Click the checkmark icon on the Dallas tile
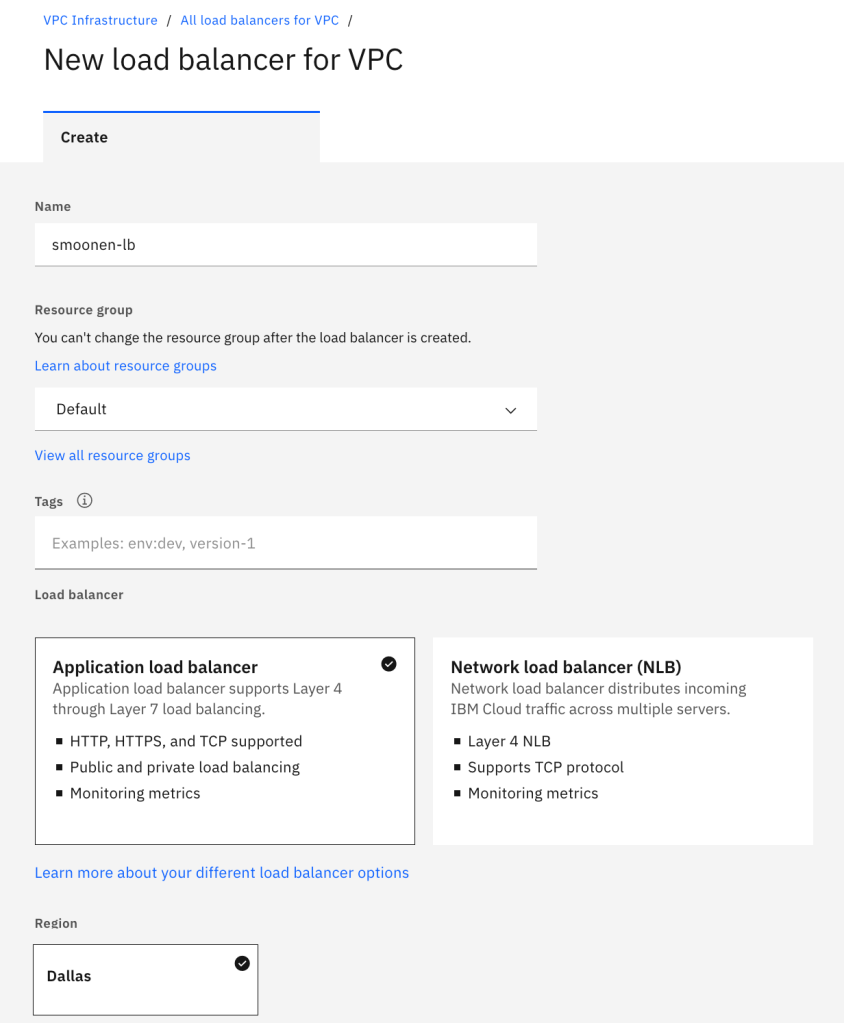The image size is (844, 1023). point(242,963)
